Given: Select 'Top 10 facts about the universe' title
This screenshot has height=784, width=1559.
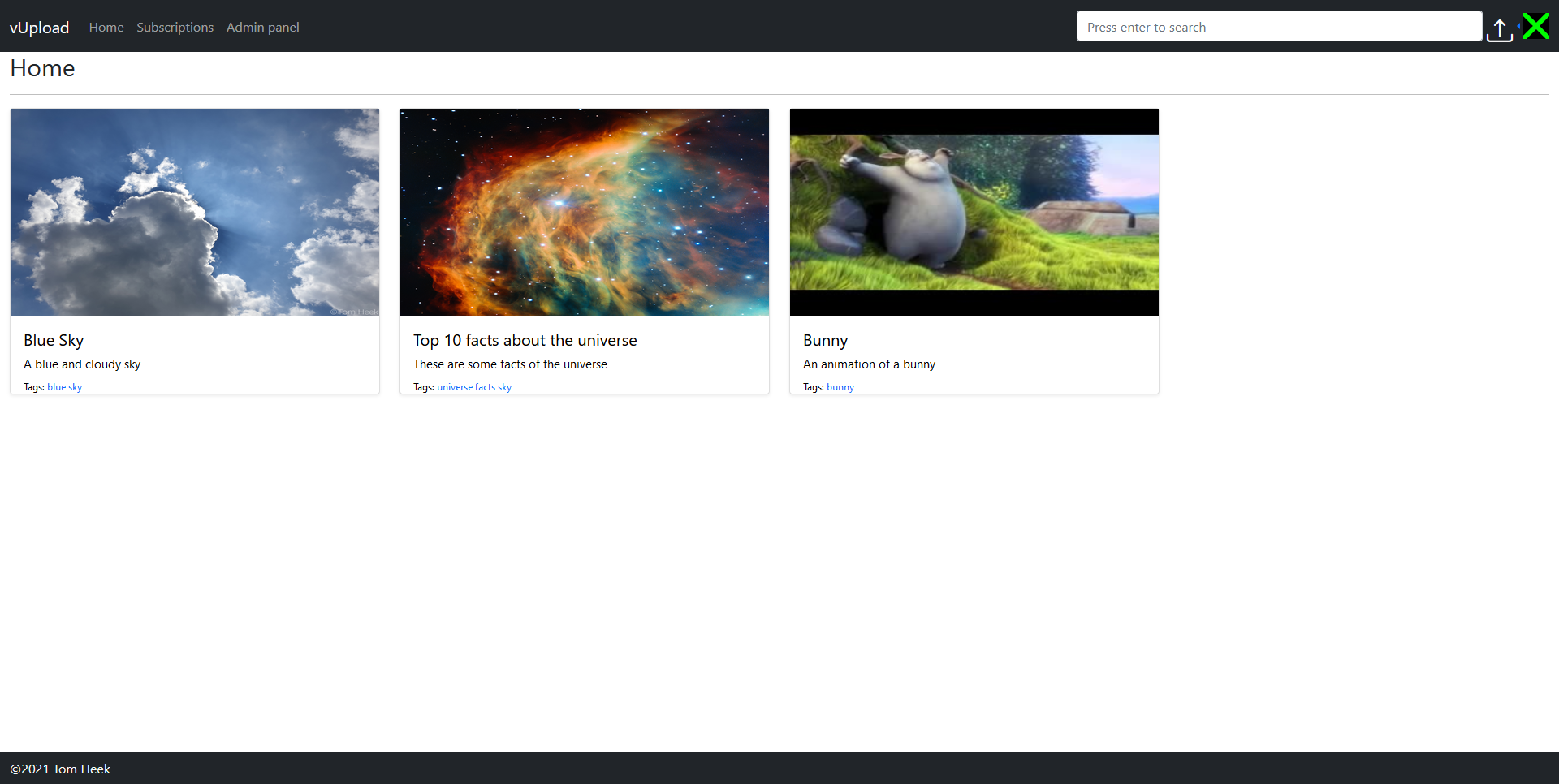Looking at the screenshot, I should click(x=525, y=340).
